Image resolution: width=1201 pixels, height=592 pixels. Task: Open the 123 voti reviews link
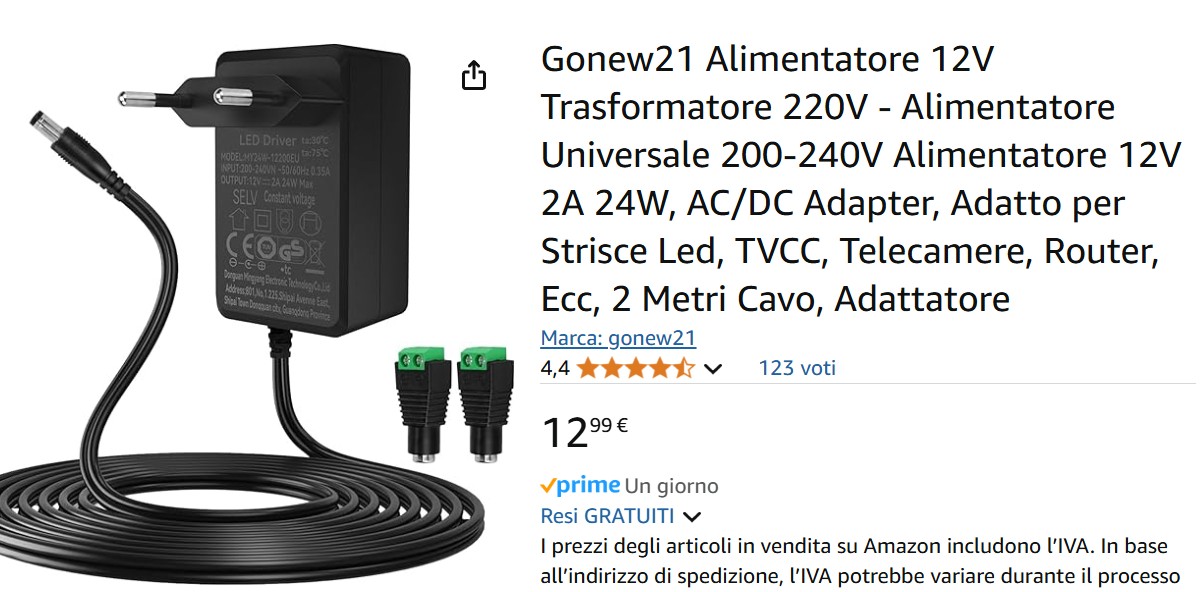tap(797, 368)
